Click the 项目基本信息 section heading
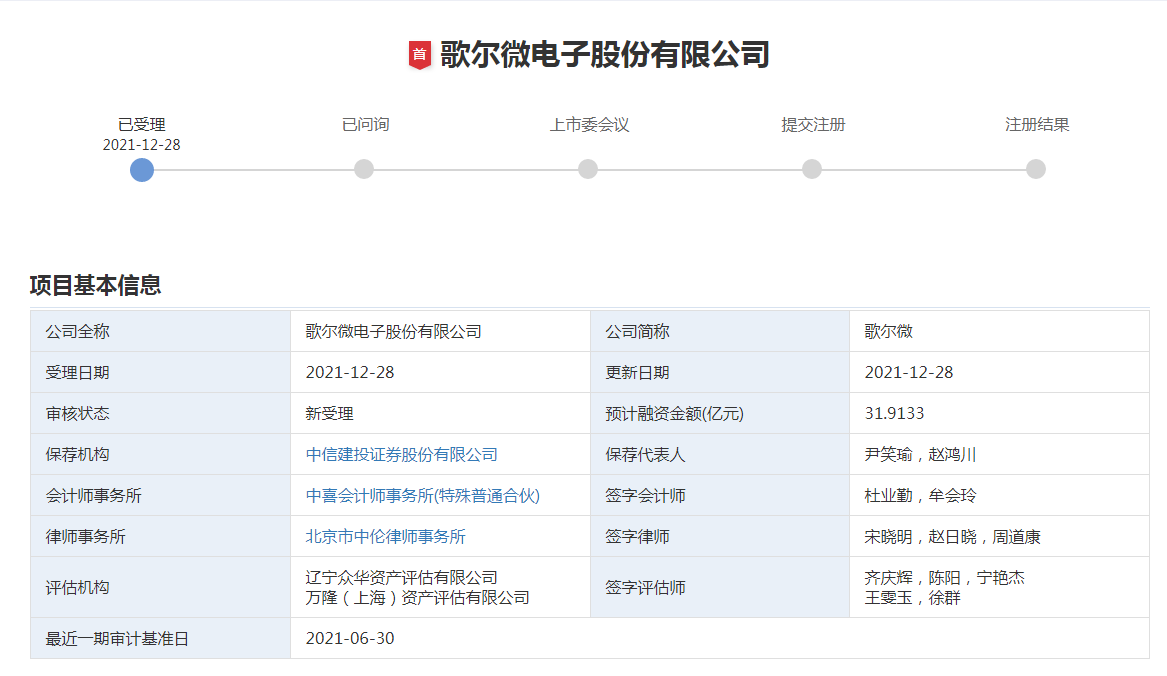Viewport: 1167px width, 676px height. click(95, 285)
